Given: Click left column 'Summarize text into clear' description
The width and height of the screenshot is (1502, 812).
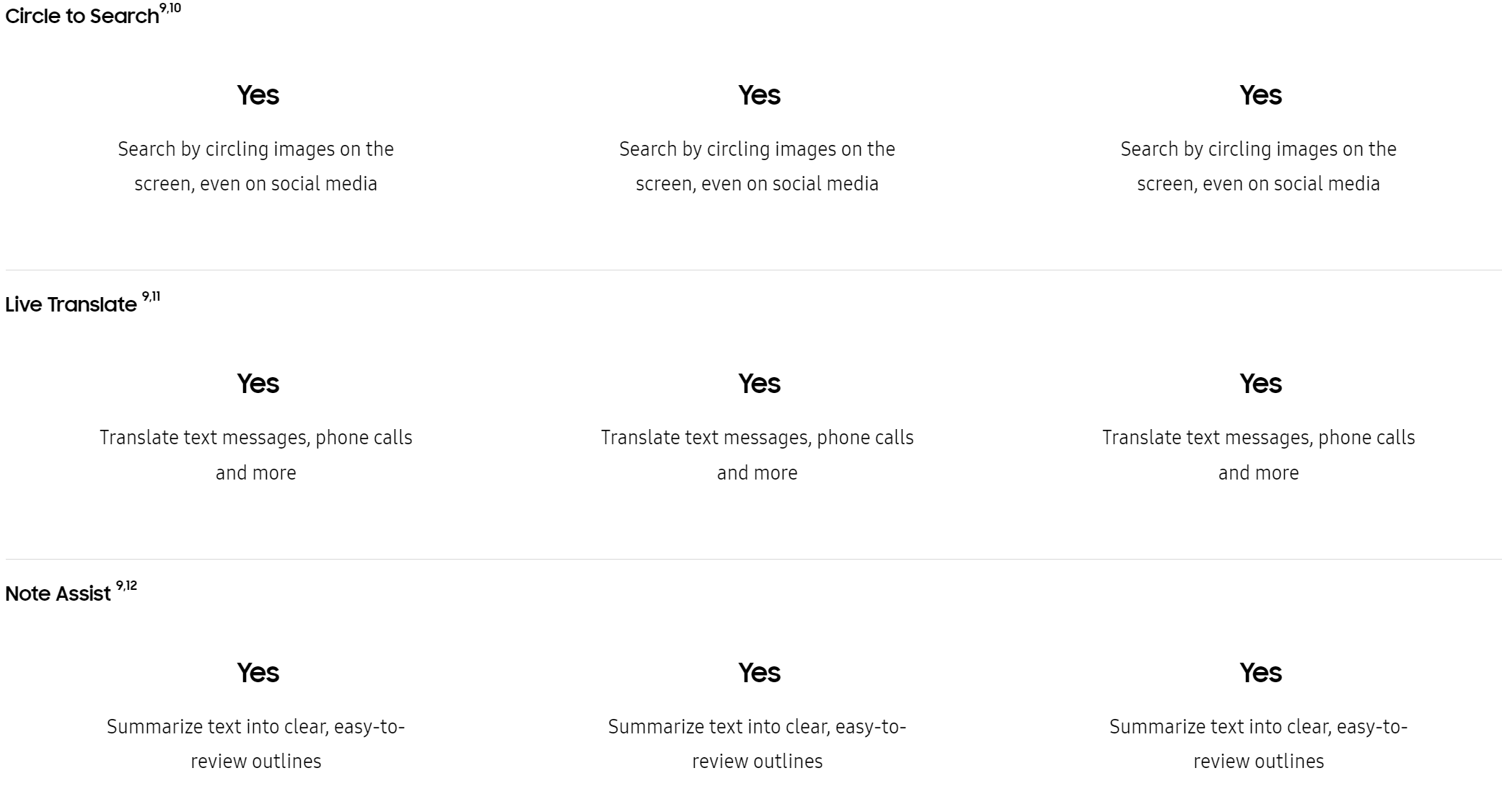Looking at the screenshot, I should [x=256, y=743].
